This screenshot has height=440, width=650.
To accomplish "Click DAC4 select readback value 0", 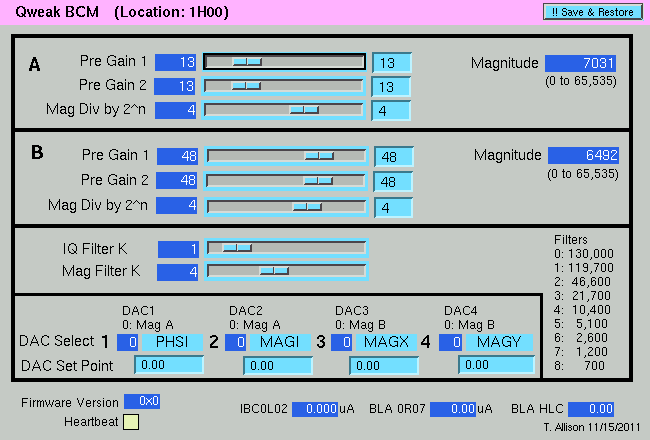I will (x=450, y=342).
